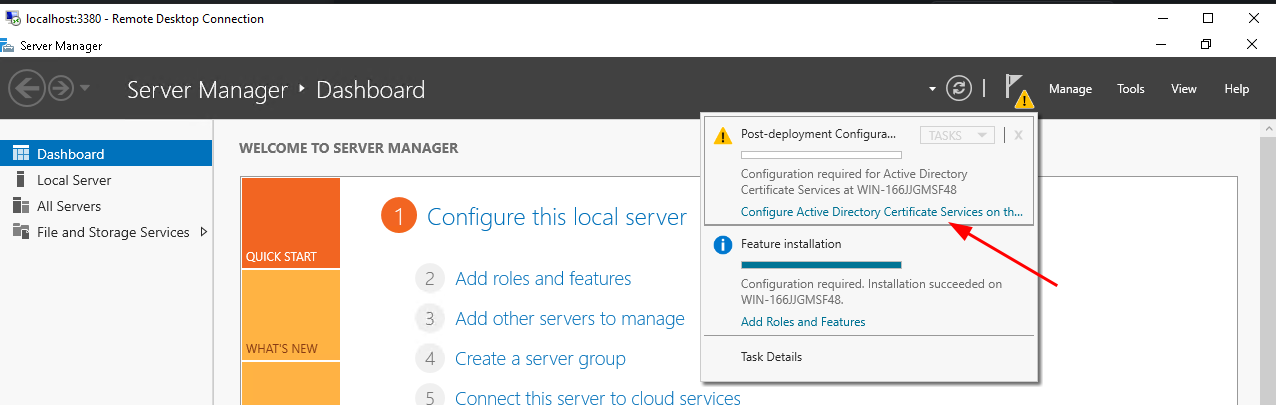
Task: Open the View menu
Action: pos(1184,89)
